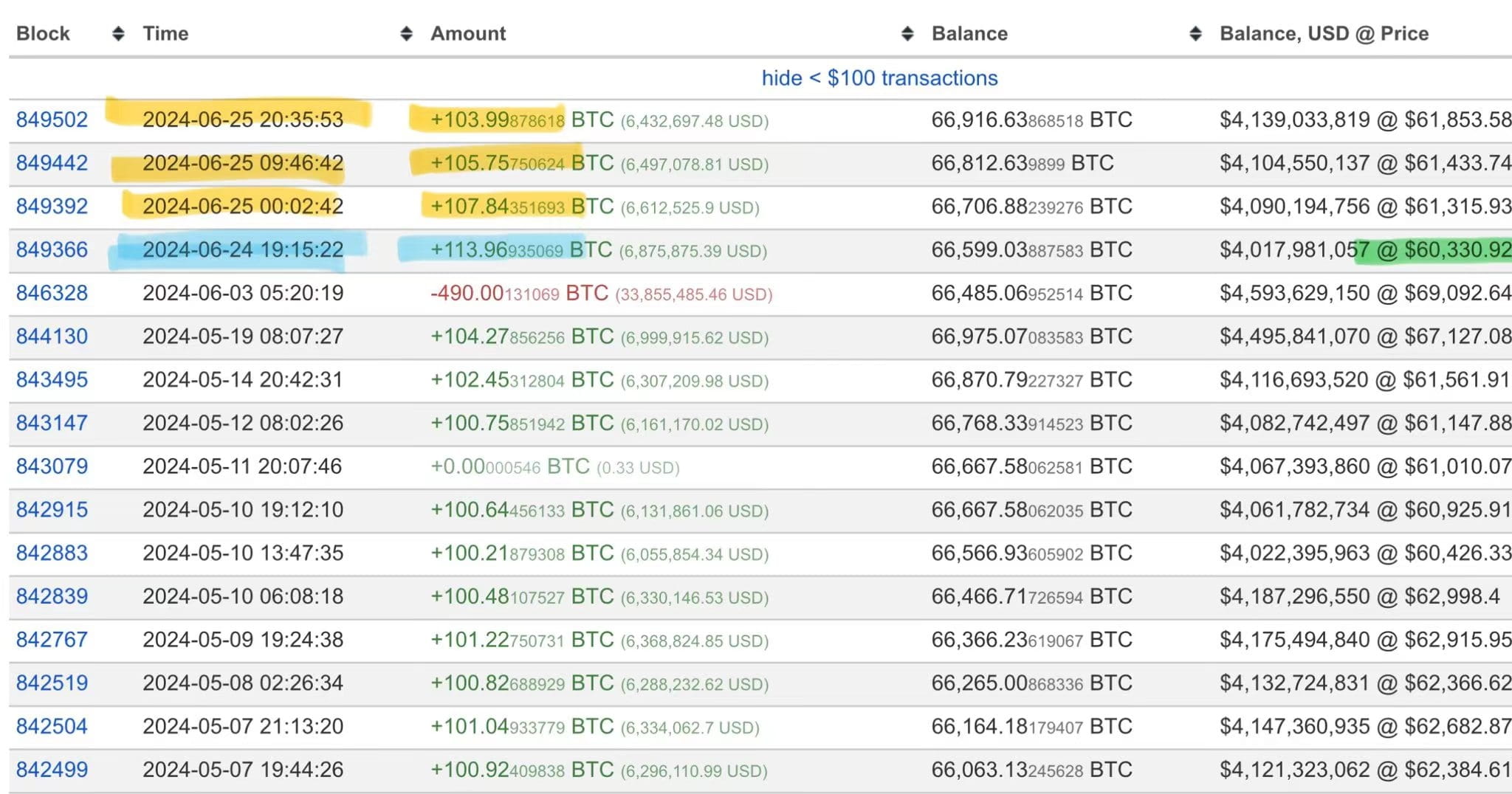Viewport: 1512px width, 794px height.
Task: Click the 'hide < $100 transactions' link
Action: tap(879, 77)
